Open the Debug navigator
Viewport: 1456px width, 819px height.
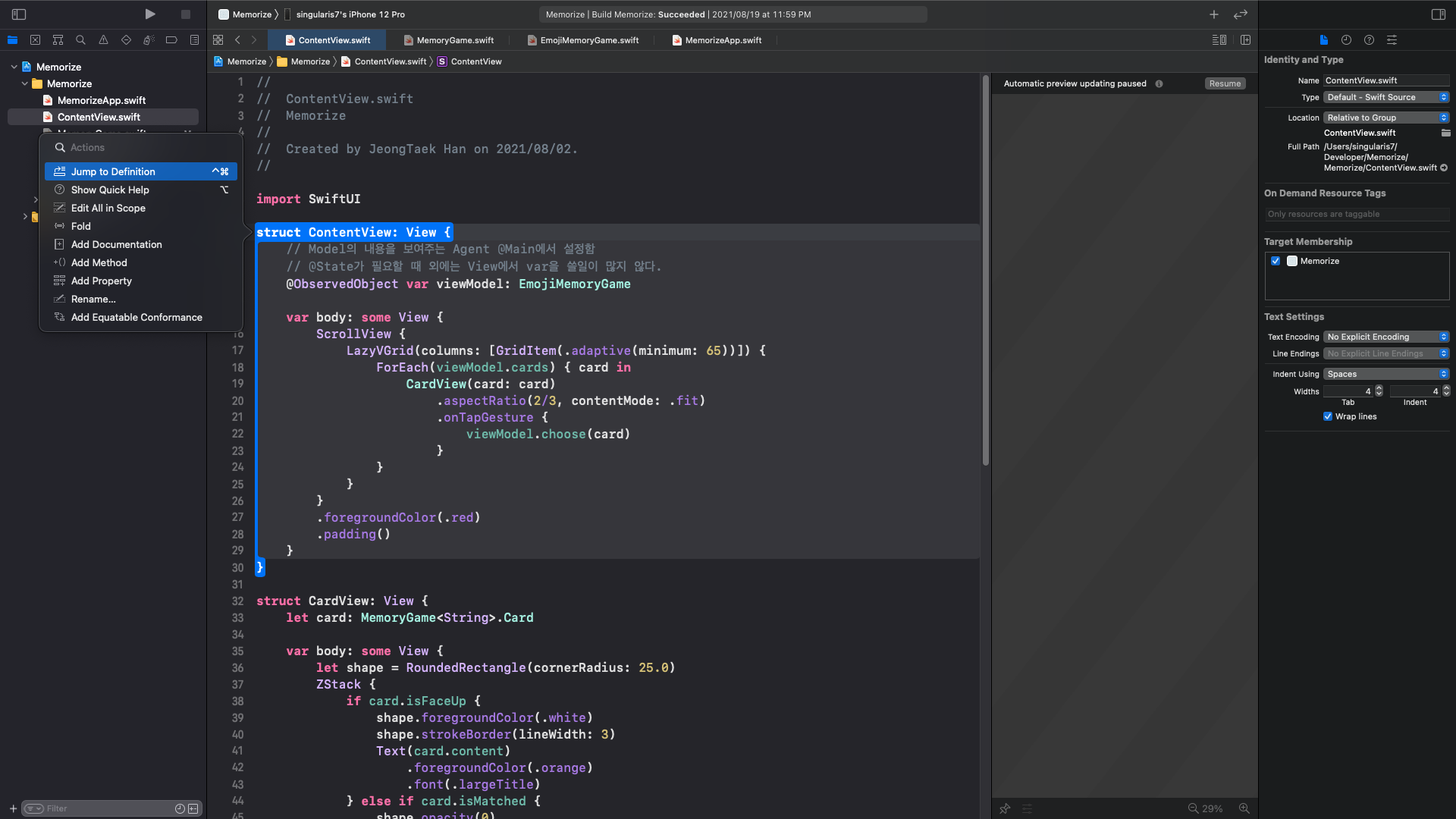coord(149,40)
